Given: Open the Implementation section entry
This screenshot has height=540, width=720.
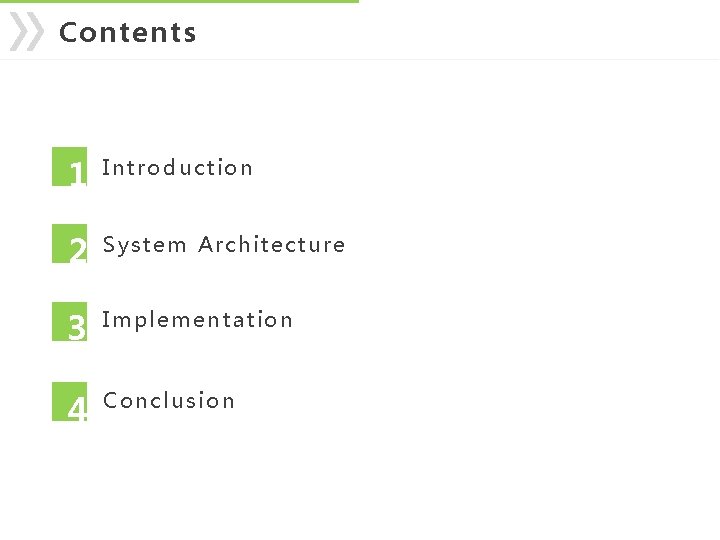Looking at the screenshot, I should point(197,321).
